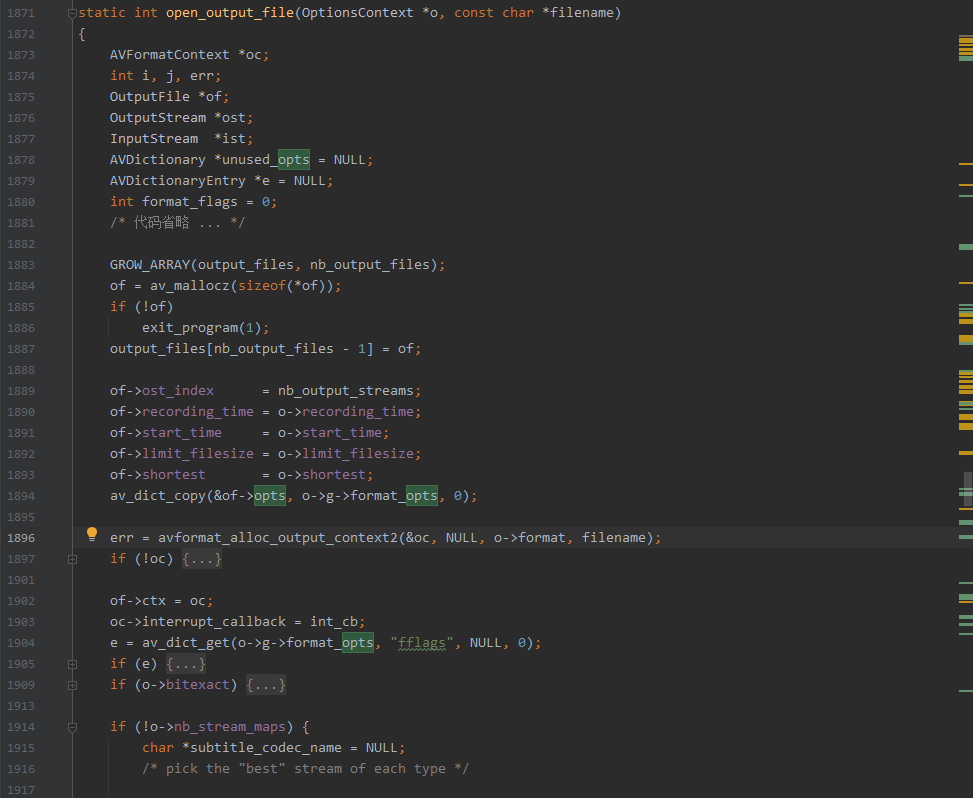
Task: Click of->shortest field on line 1893
Action: point(158,475)
